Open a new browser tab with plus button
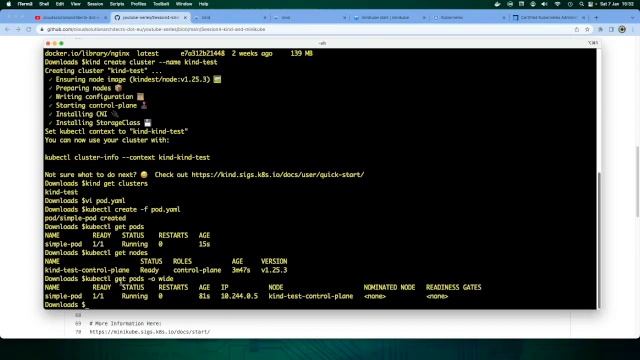 596,18
